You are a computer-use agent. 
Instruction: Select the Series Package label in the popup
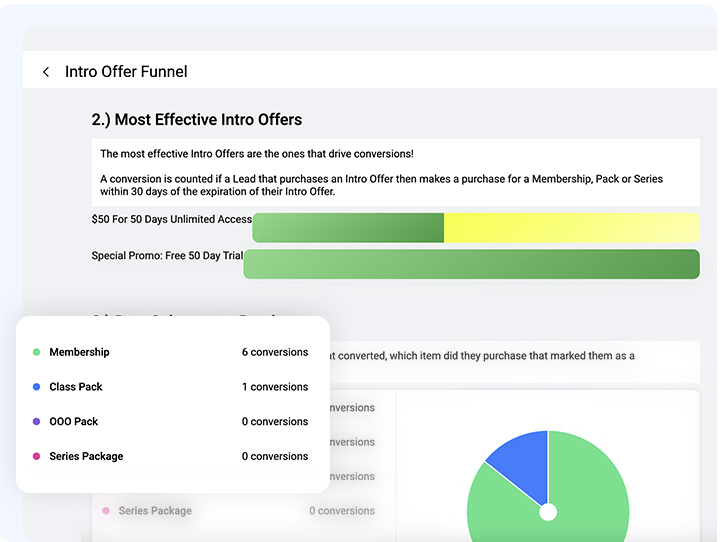(86, 456)
